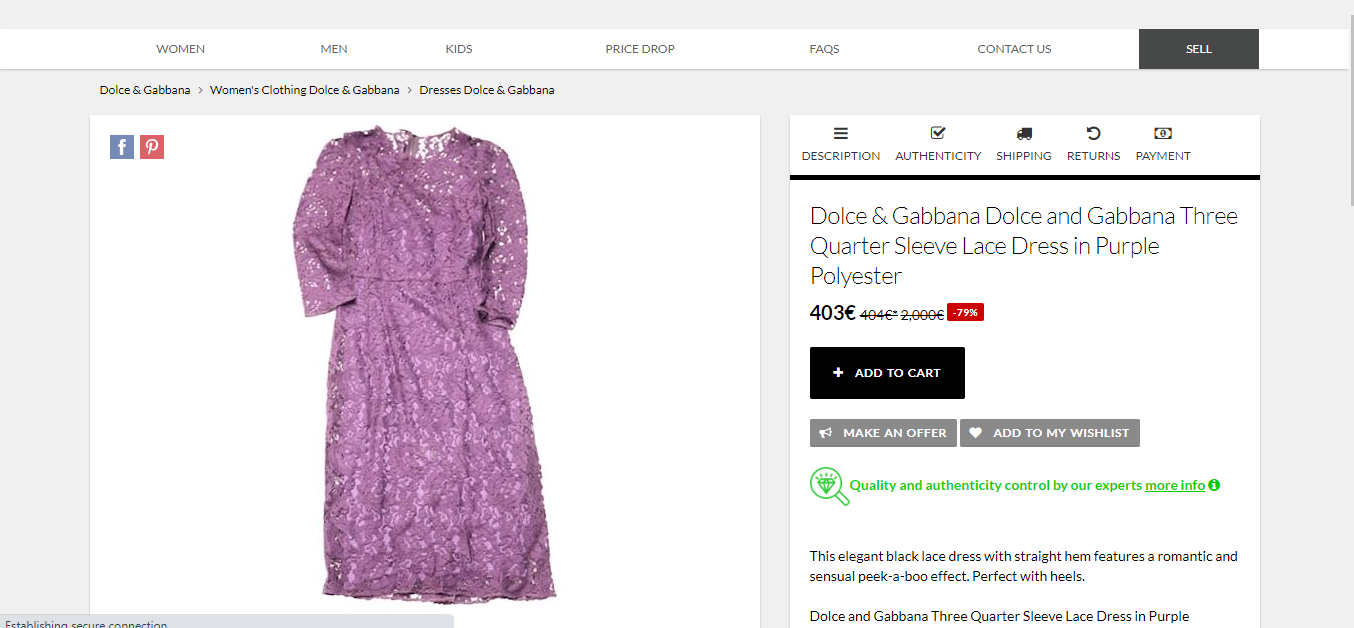The height and width of the screenshot is (628, 1354).
Task: Open the Women menu
Action: coord(181,49)
